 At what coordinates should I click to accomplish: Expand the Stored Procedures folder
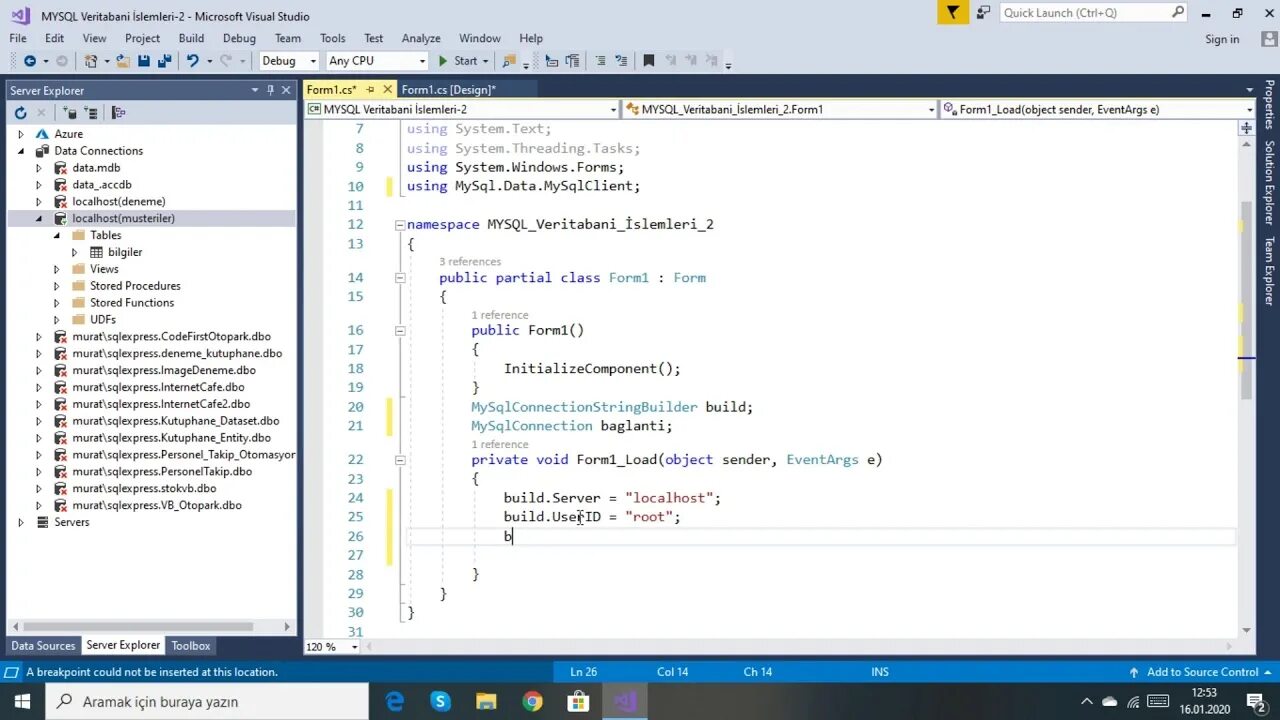[57, 286]
